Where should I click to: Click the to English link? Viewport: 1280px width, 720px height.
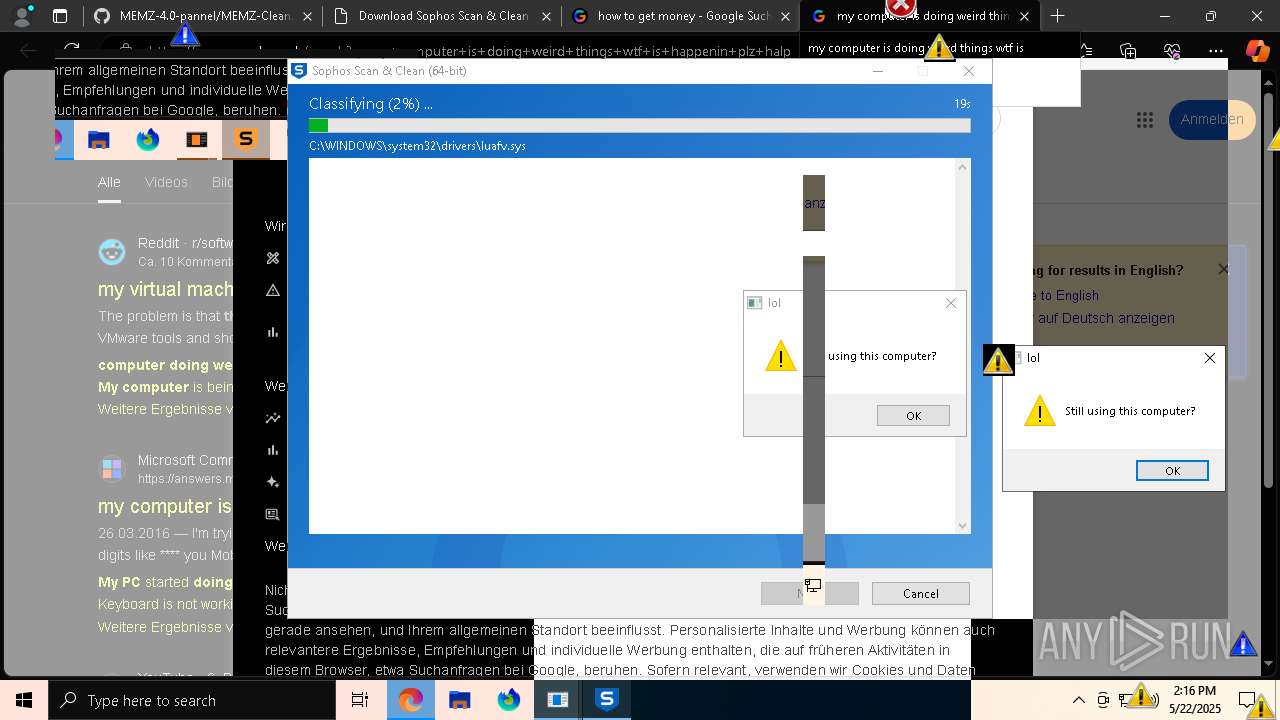pos(1068,295)
